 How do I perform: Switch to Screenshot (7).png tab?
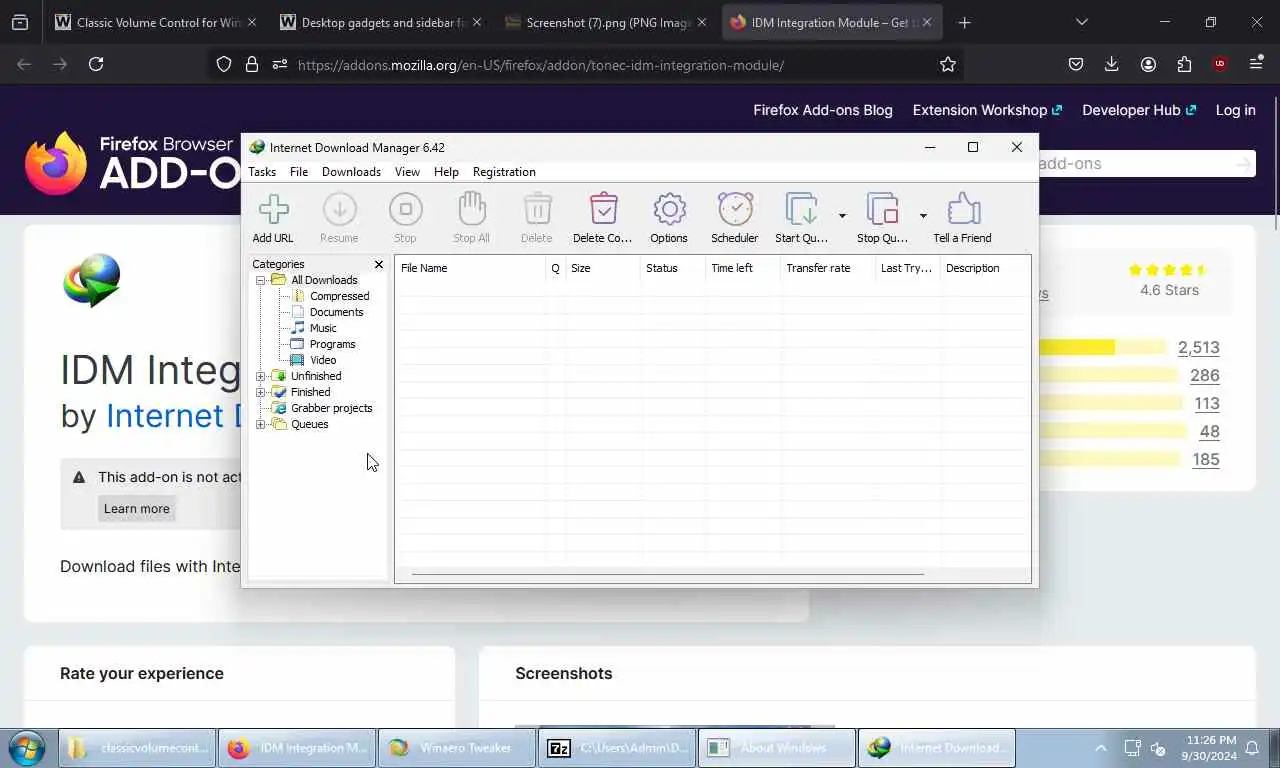click(x=605, y=22)
